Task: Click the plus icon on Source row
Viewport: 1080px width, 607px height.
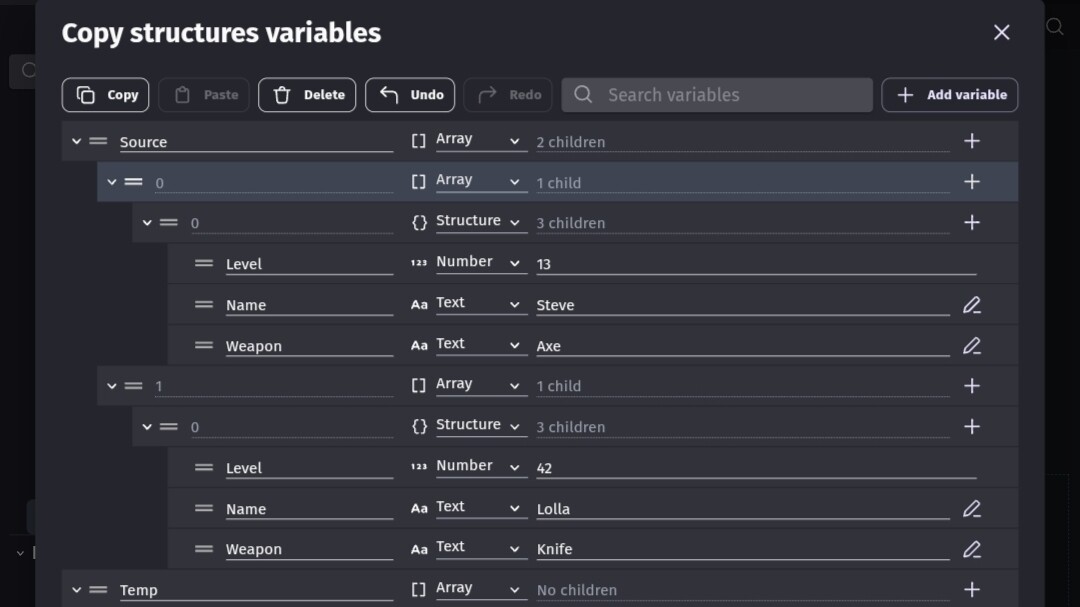Action: click(971, 141)
